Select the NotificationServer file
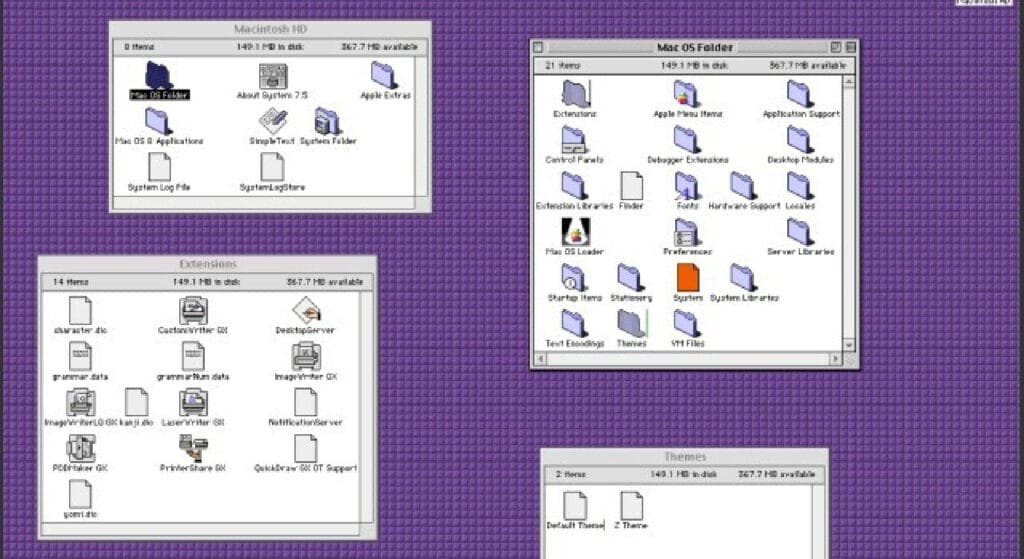 [306, 403]
